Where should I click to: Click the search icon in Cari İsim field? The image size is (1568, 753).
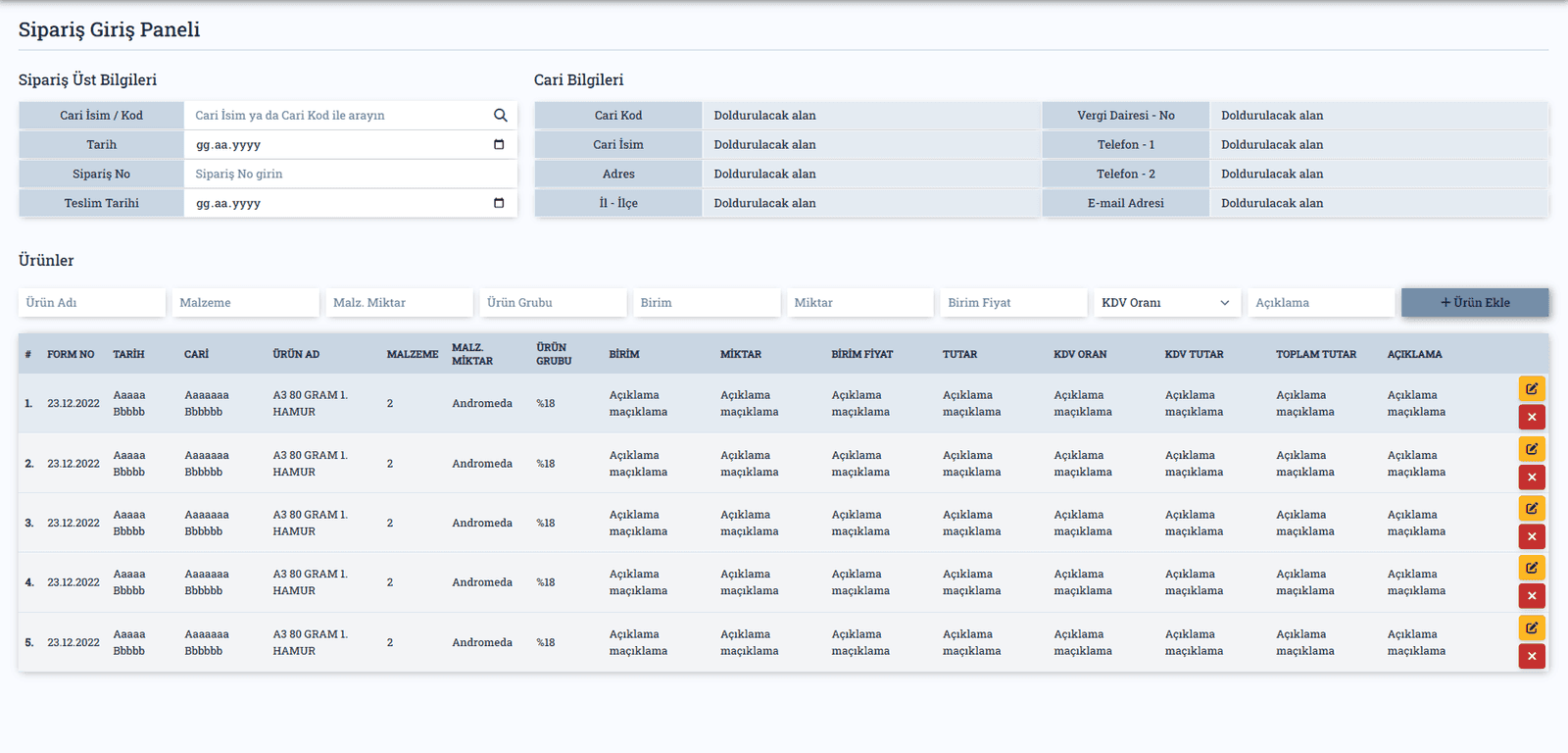point(500,115)
